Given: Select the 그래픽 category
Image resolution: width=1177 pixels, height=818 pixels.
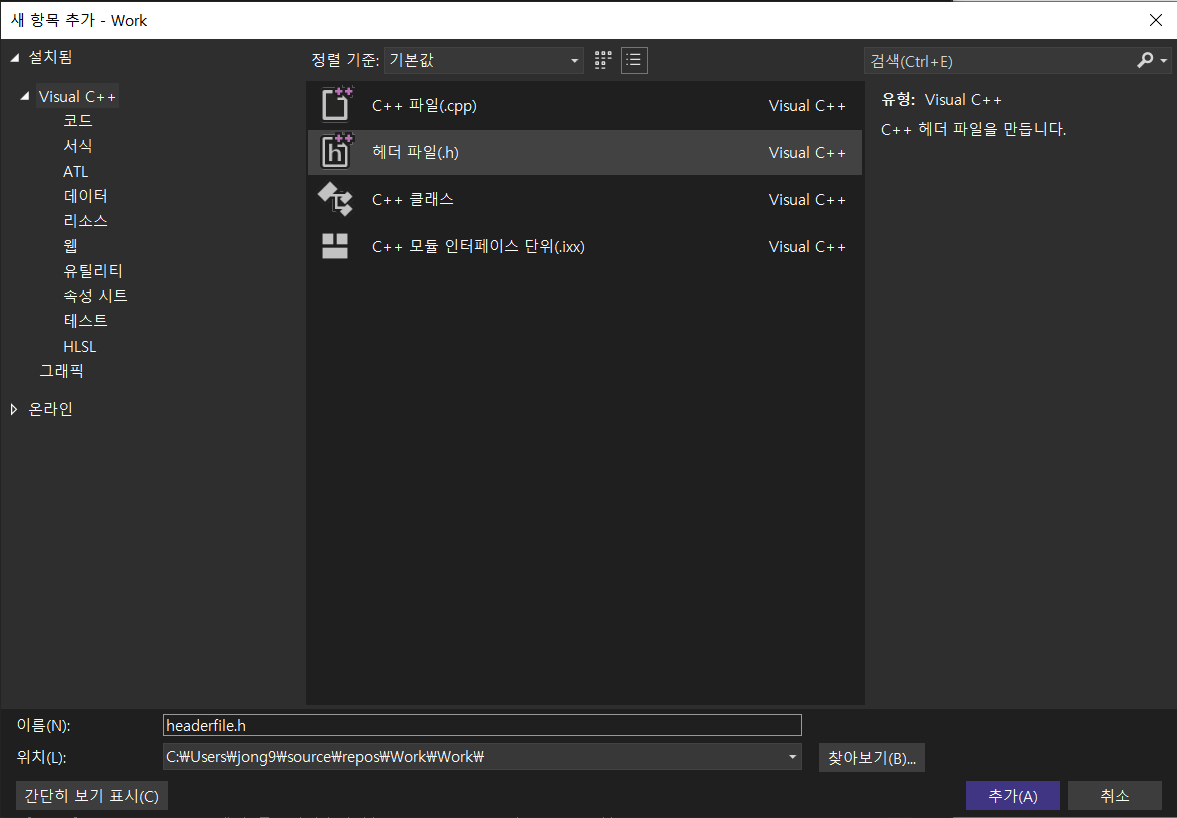Looking at the screenshot, I should click(62, 371).
